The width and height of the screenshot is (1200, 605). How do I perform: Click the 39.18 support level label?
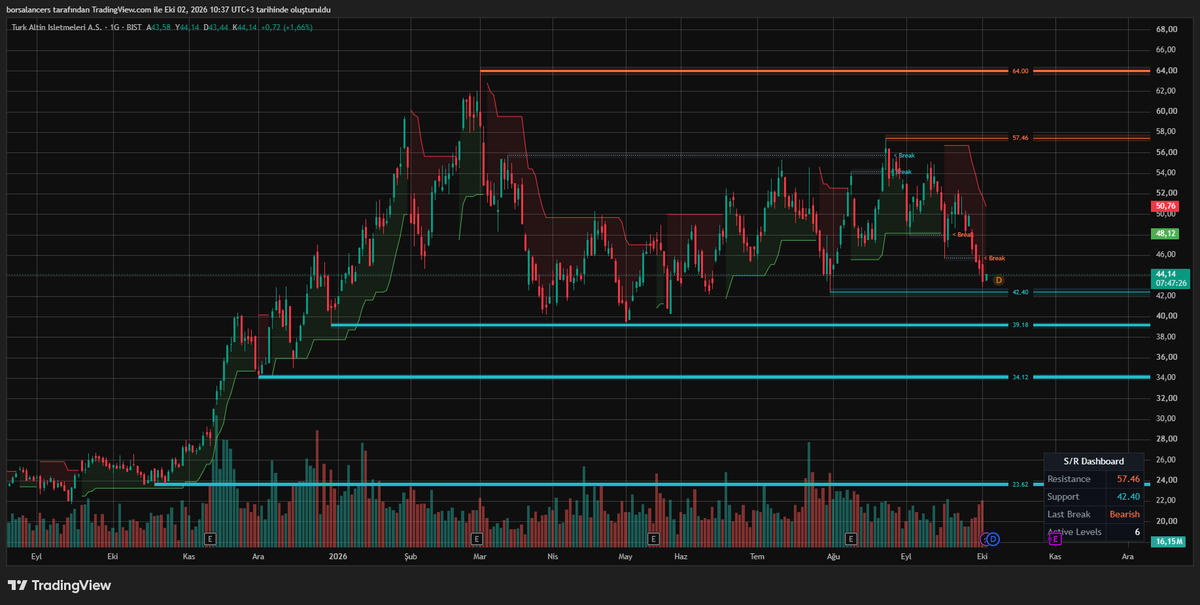click(x=1020, y=325)
